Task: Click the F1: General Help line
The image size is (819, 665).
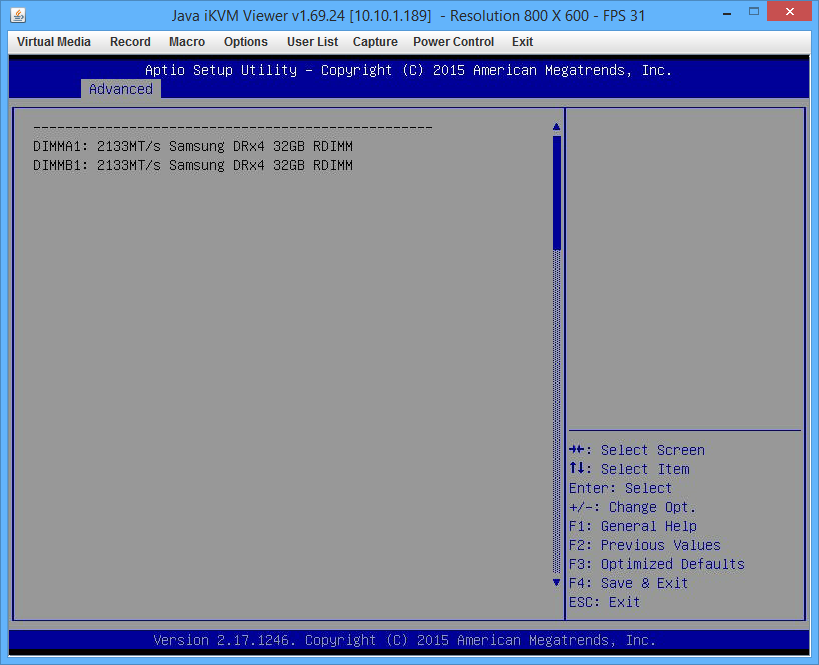Action: [633, 526]
